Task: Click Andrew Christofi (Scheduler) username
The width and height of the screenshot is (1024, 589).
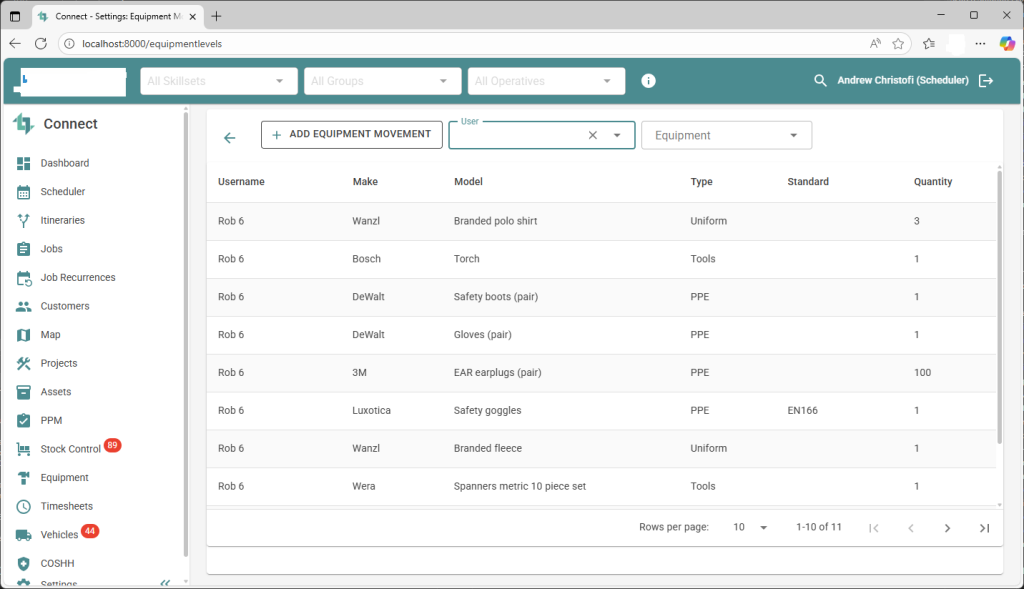Action: (903, 80)
